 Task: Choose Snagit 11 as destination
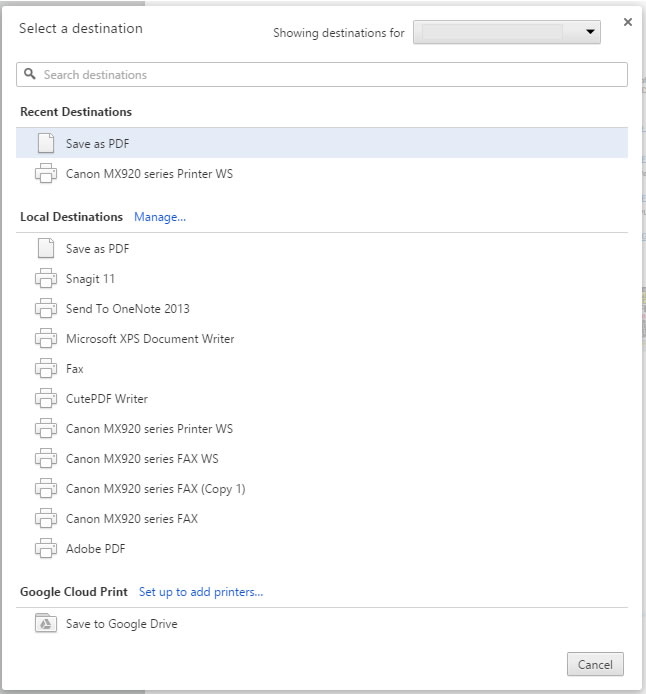pos(322,278)
